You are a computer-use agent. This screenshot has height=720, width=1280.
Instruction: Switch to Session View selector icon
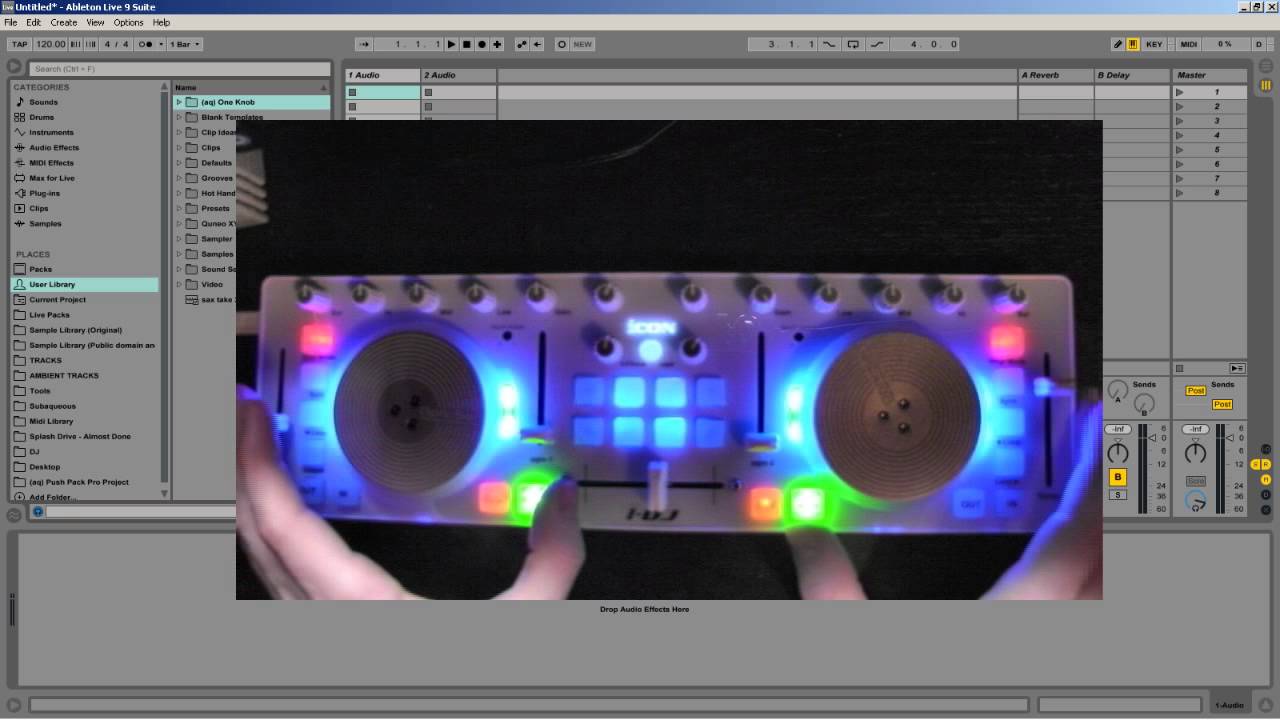coord(1265,86)
